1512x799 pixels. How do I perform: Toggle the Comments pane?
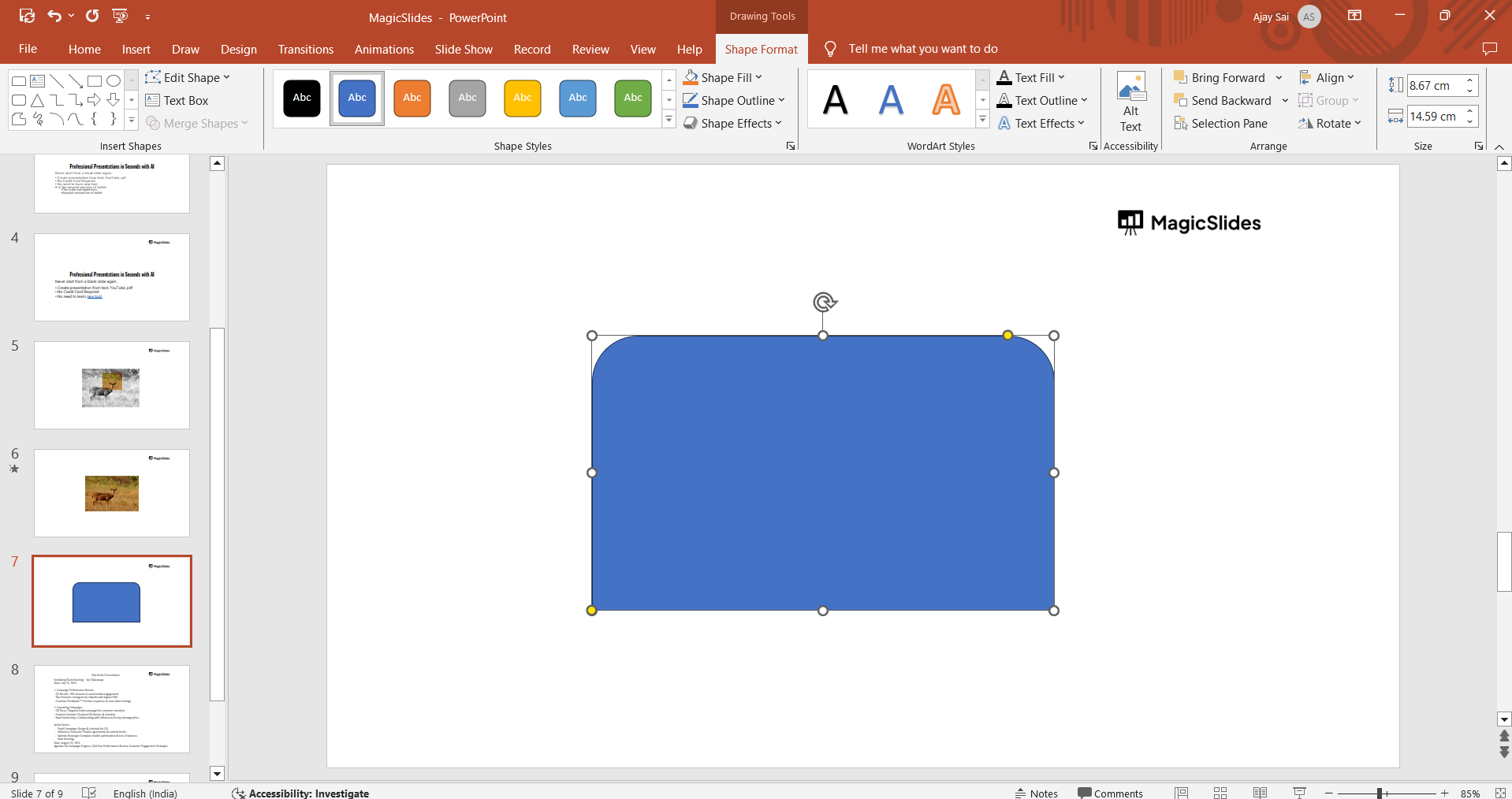[x=1110, y=793]
